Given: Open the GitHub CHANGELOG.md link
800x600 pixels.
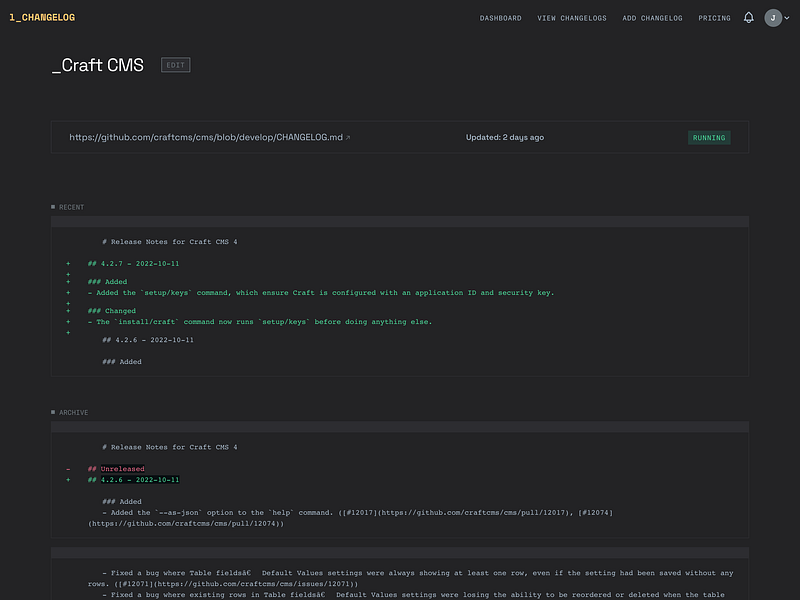Looking at the screenshot, I should (x=206, y=137).
